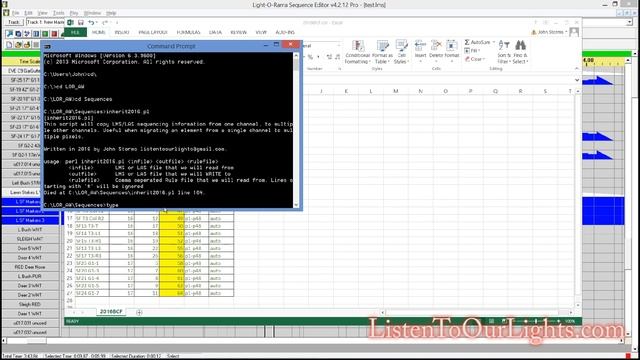Open Conditional Formatting in Excel ribbon
This screenshot has width=640, height=360.
(358, 52)
